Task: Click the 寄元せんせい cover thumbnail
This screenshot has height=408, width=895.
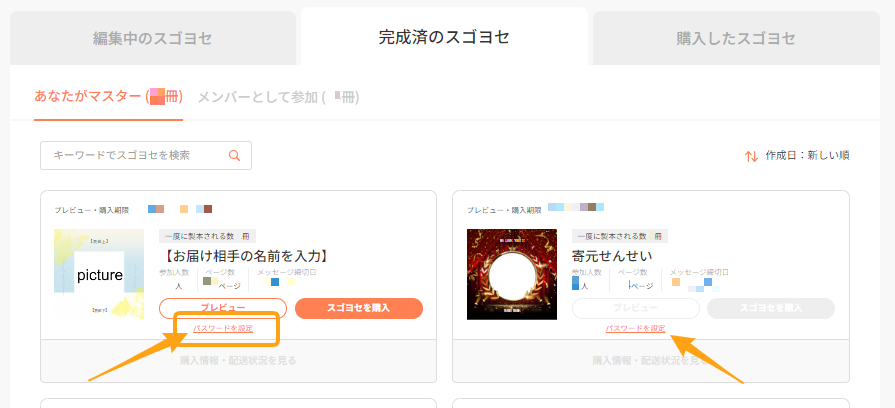Action: point(512,274)
